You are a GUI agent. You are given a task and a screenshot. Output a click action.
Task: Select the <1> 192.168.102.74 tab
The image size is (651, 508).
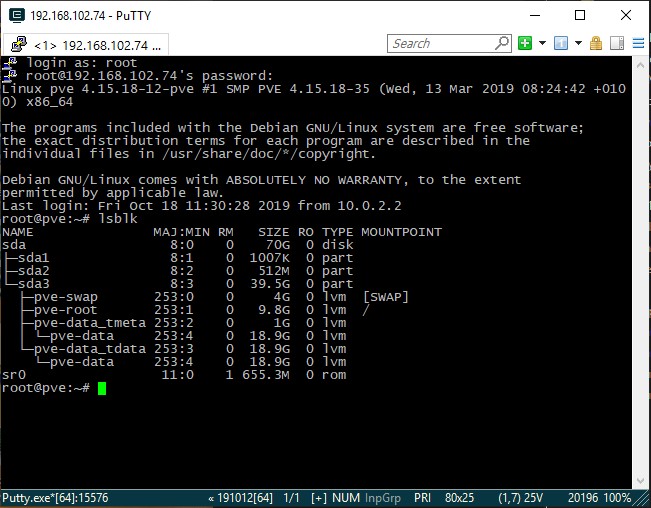point(86,45)
